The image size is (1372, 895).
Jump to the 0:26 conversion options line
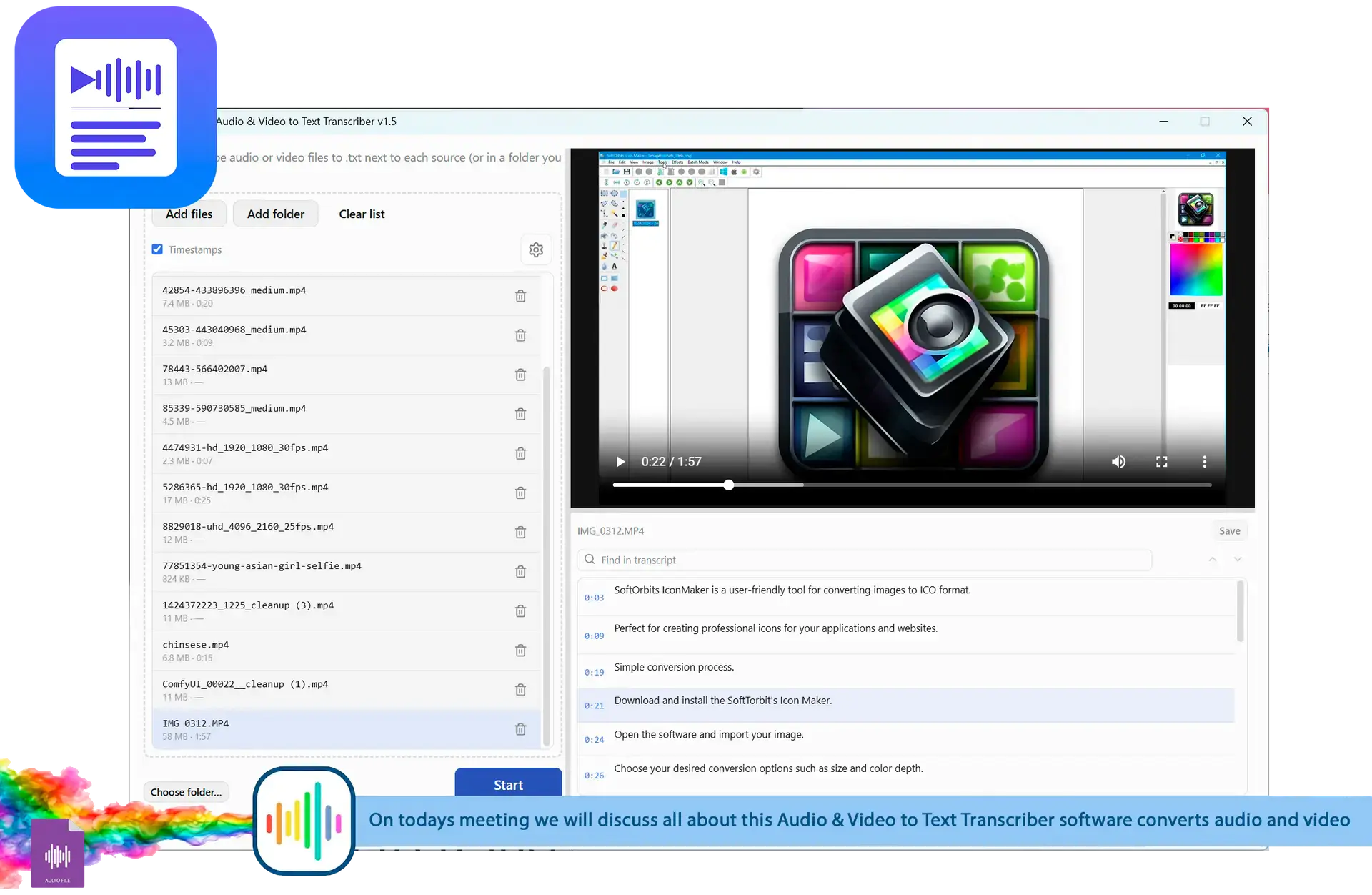(906, 774)
